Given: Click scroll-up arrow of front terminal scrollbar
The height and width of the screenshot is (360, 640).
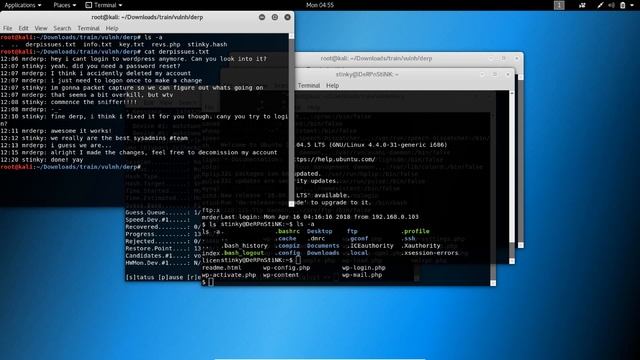Looking at the screenshot, I should pos(291,36).
